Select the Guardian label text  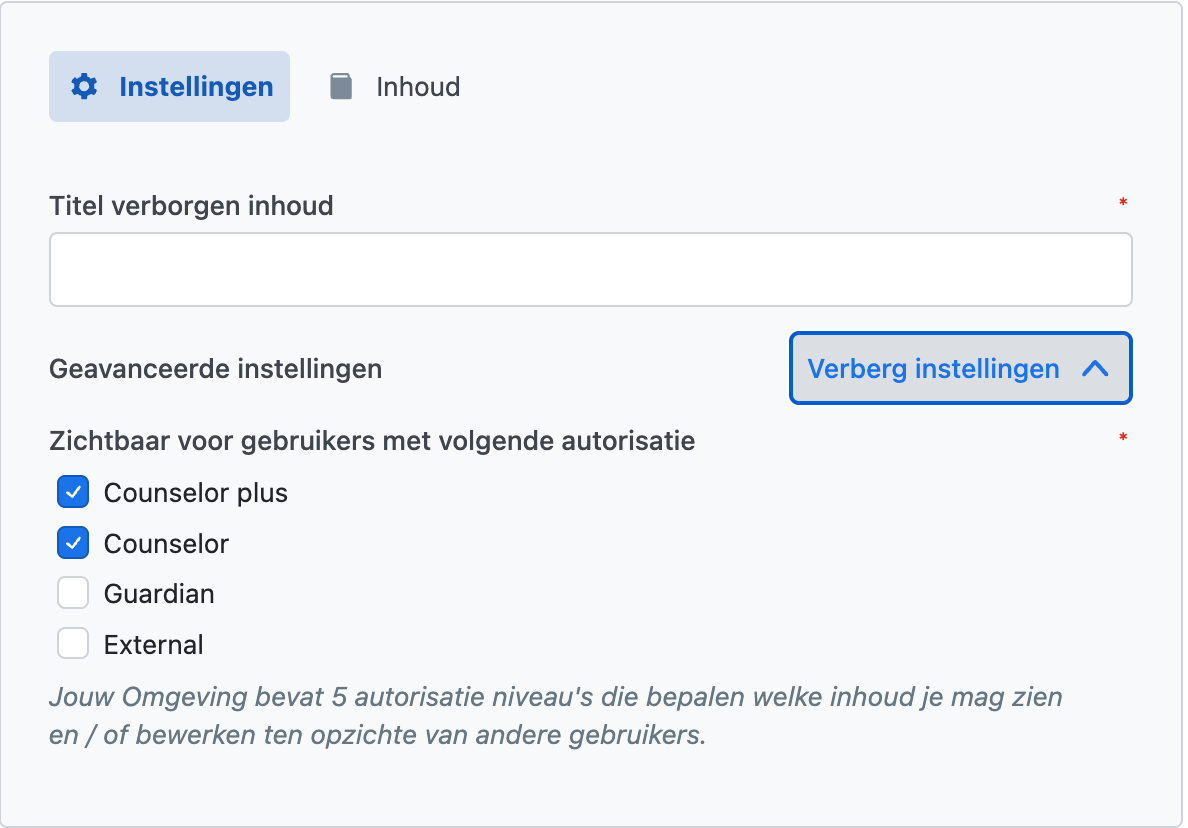159,594
